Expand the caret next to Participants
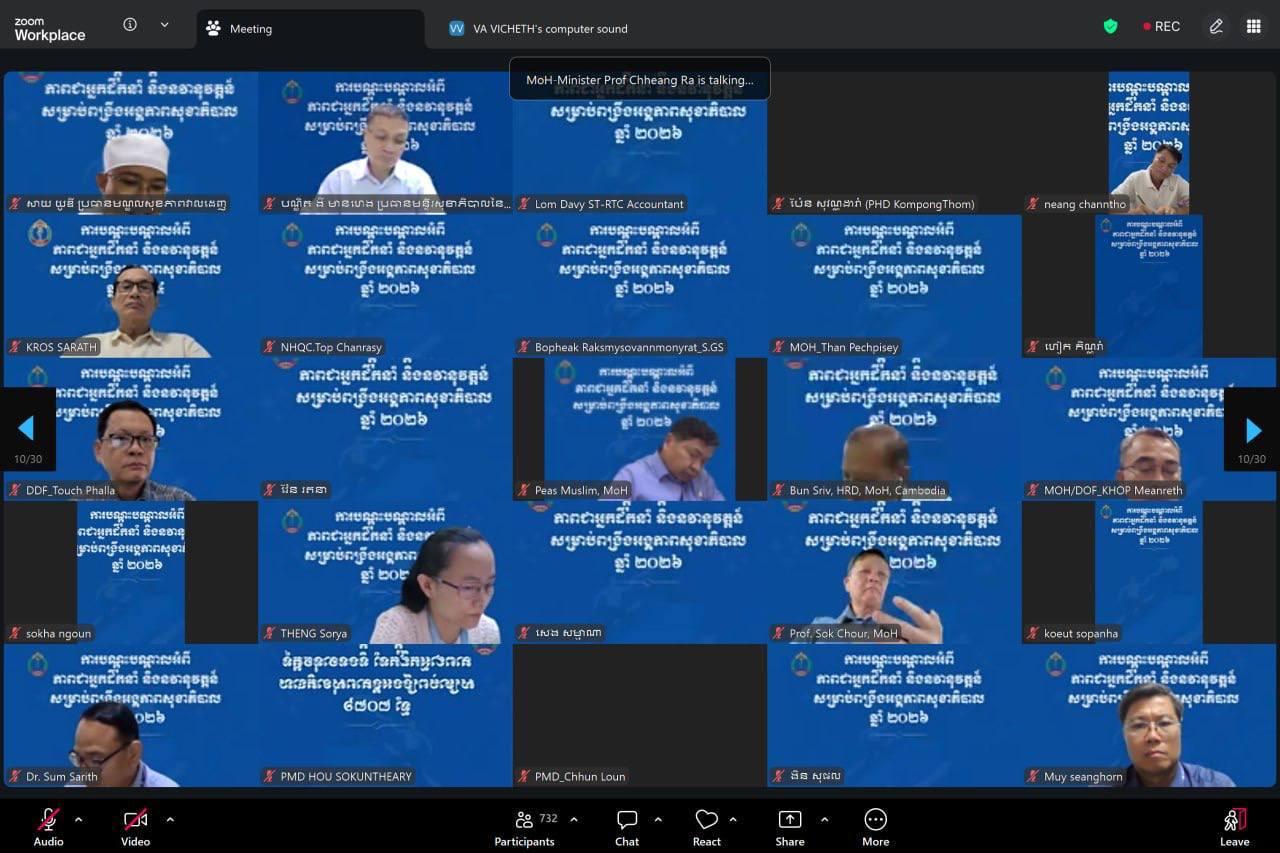The image size is (1280, 853). click(x=574, y=819)
